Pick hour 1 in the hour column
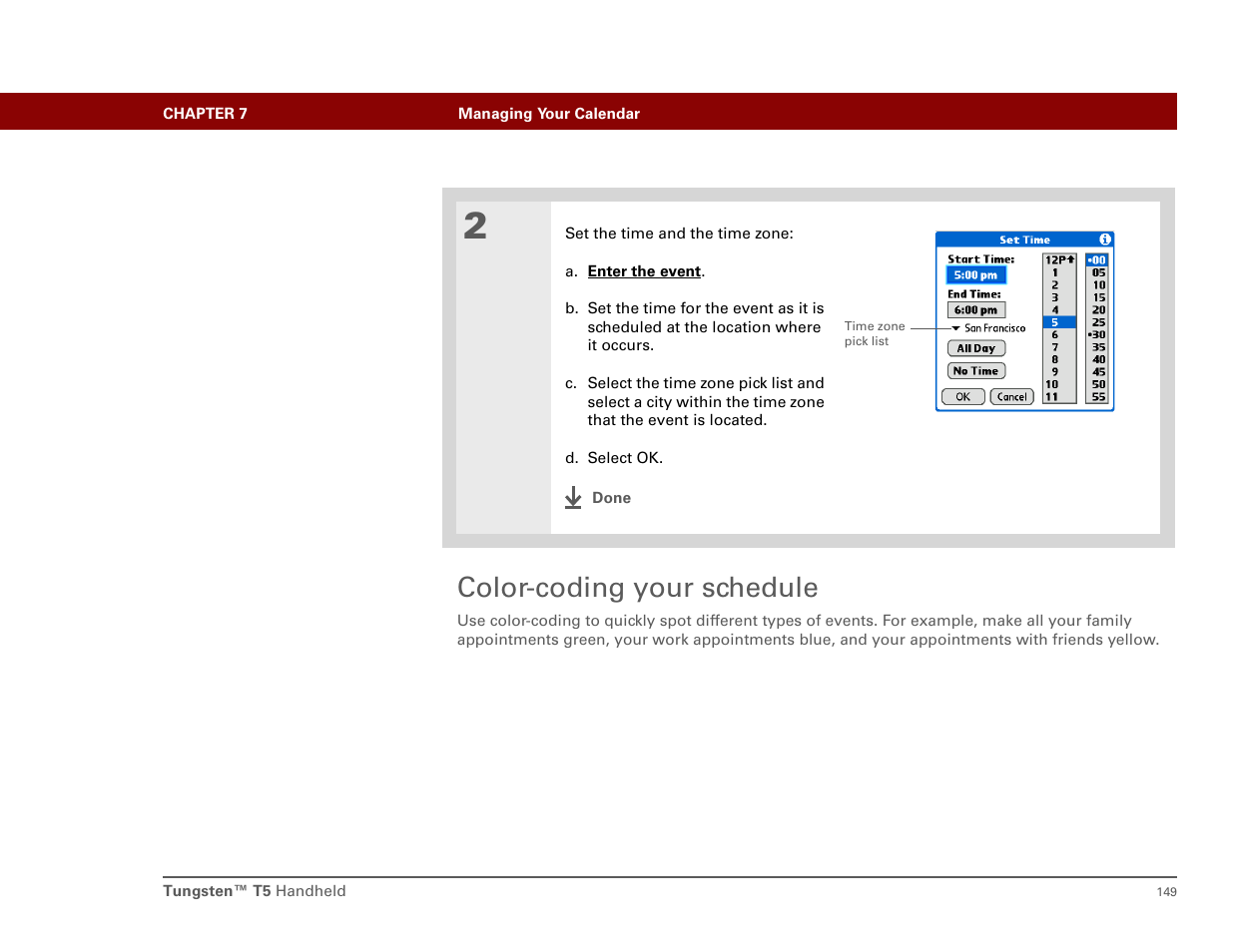The image size is (1233, 952). [1055, 272]
